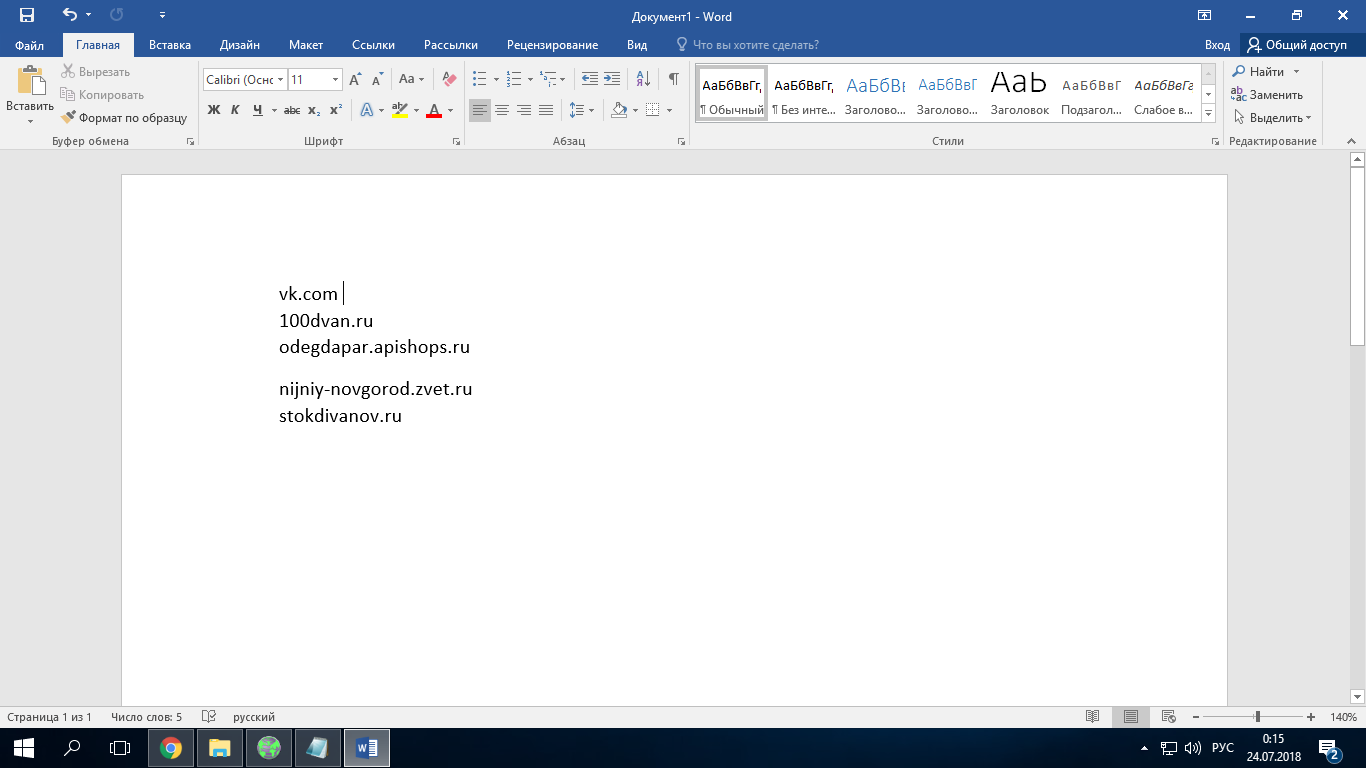The height and width of the screenshot is (768, 1366).
Task: Sort the selected text A to Z
Action: click(x=643, y=79)
